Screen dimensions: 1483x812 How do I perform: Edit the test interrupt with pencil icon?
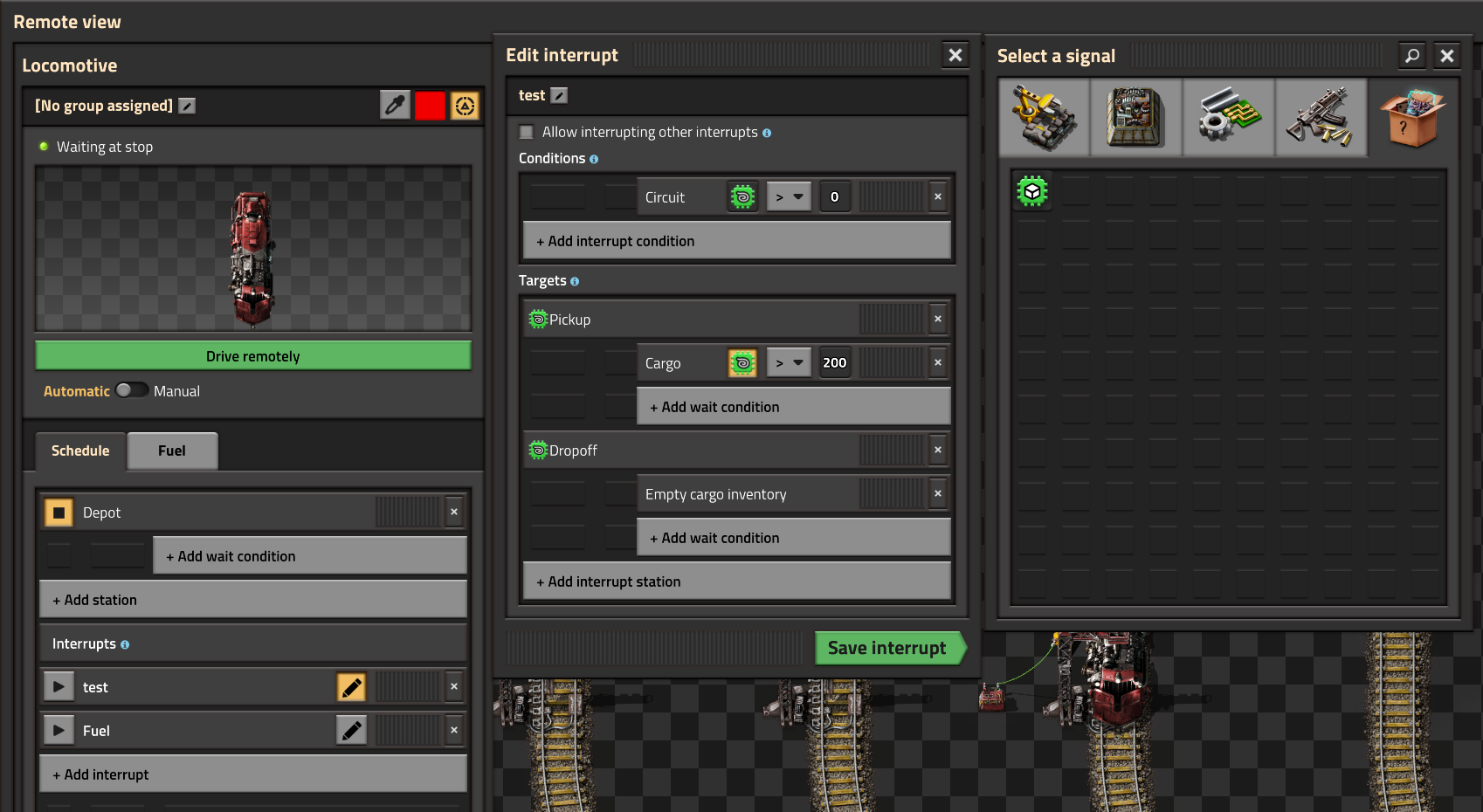click(x=351, y=687)
